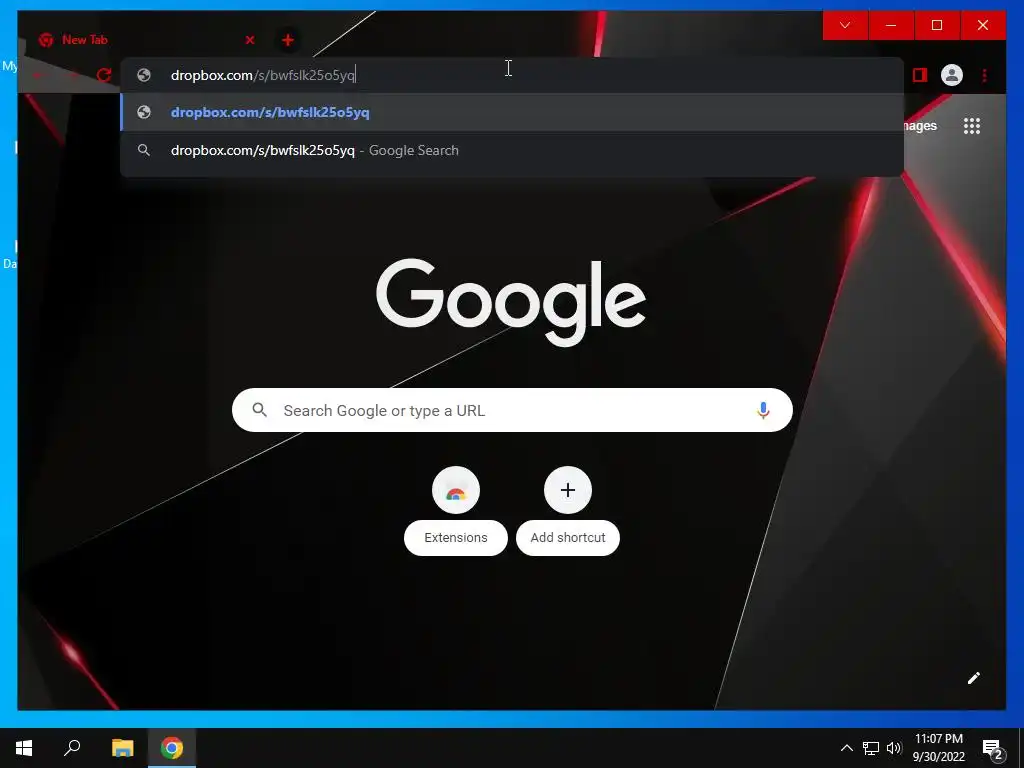Open the notification center icon
Image resolution: width=1024 pixels, height=768 pixels.
pyautogui.click(x=993, y=748)
